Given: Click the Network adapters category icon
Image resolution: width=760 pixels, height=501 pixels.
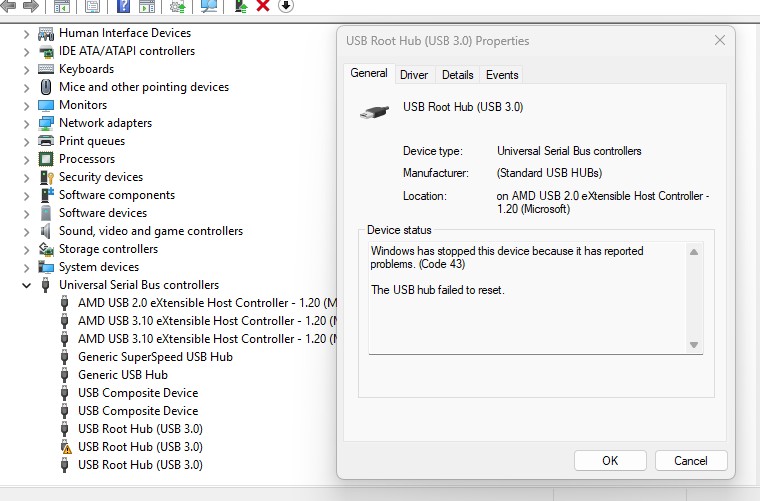Looking at the screenshot, I should click(45, 123).
